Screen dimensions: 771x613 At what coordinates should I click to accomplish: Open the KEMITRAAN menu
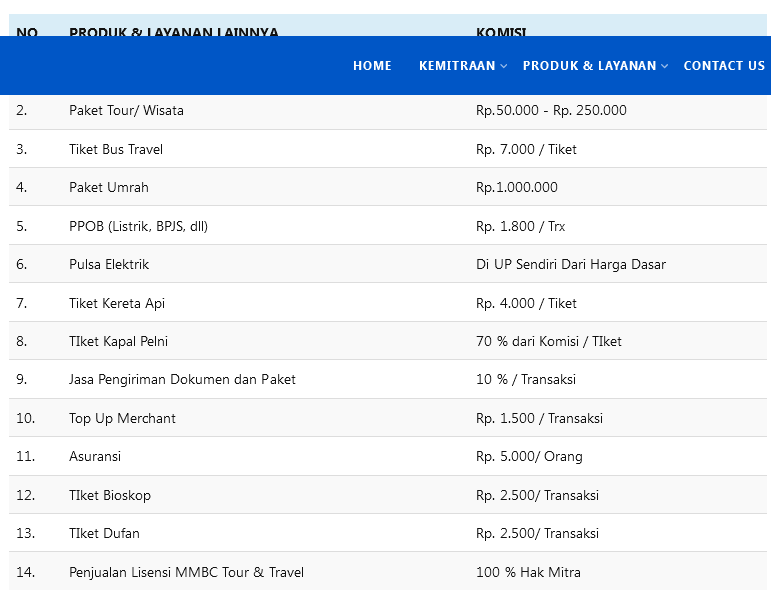[457, 66]
